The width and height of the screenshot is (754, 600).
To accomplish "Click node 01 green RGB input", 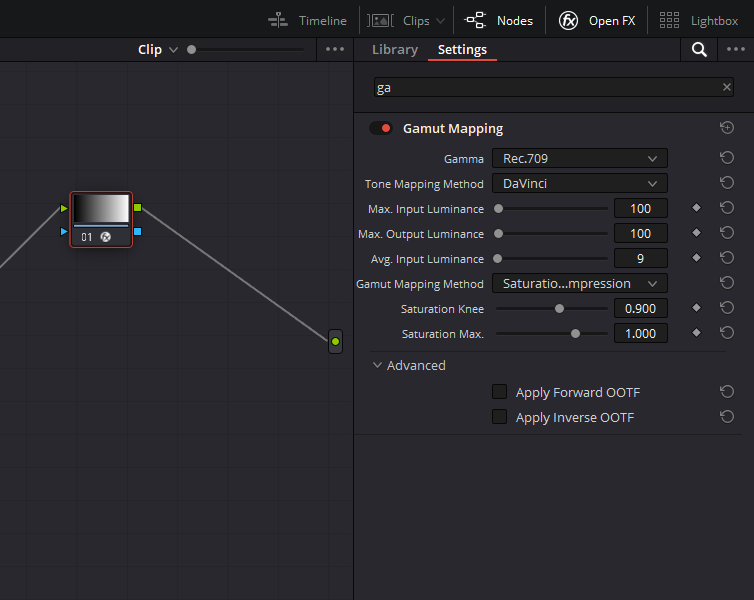I will [64, 208].
